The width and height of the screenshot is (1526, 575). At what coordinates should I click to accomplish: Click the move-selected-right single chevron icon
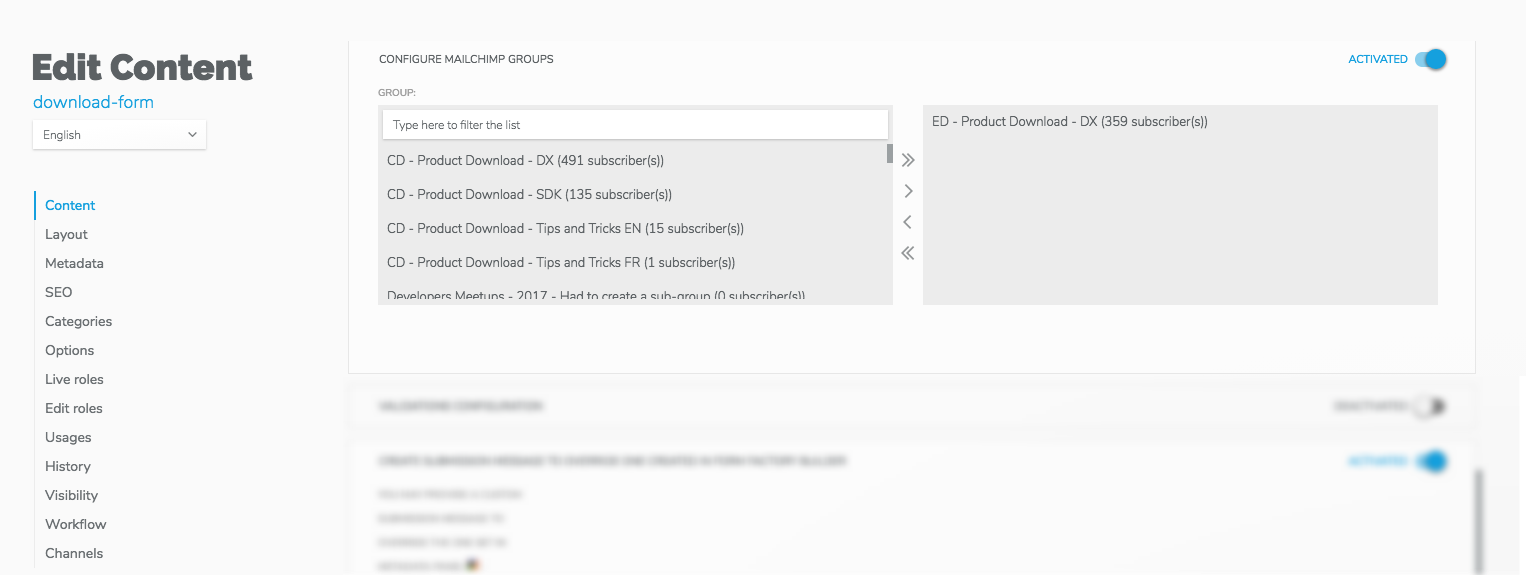(x=908, y=191)
